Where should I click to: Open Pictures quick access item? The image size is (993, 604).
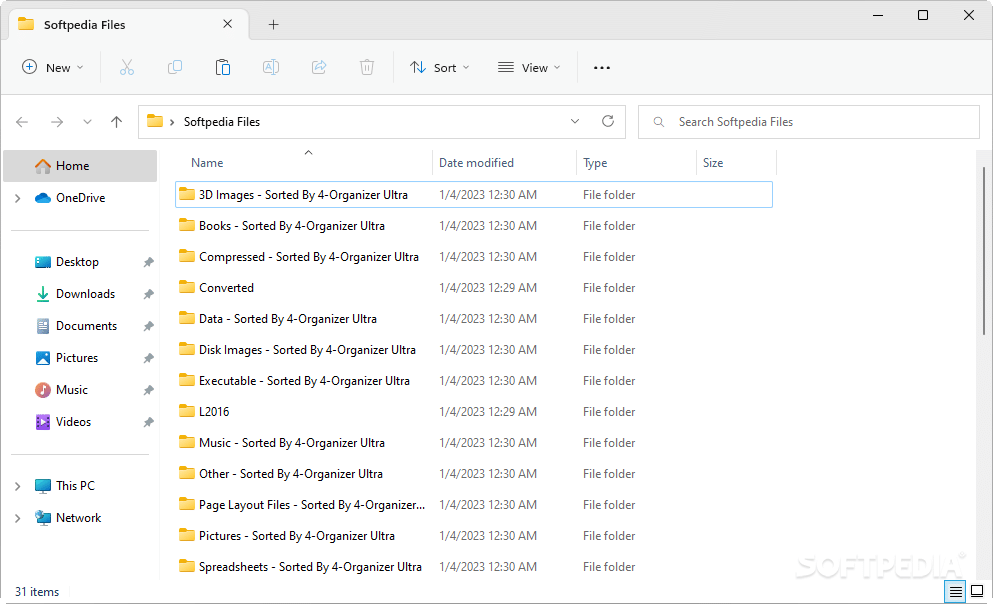tap(77, 358)
